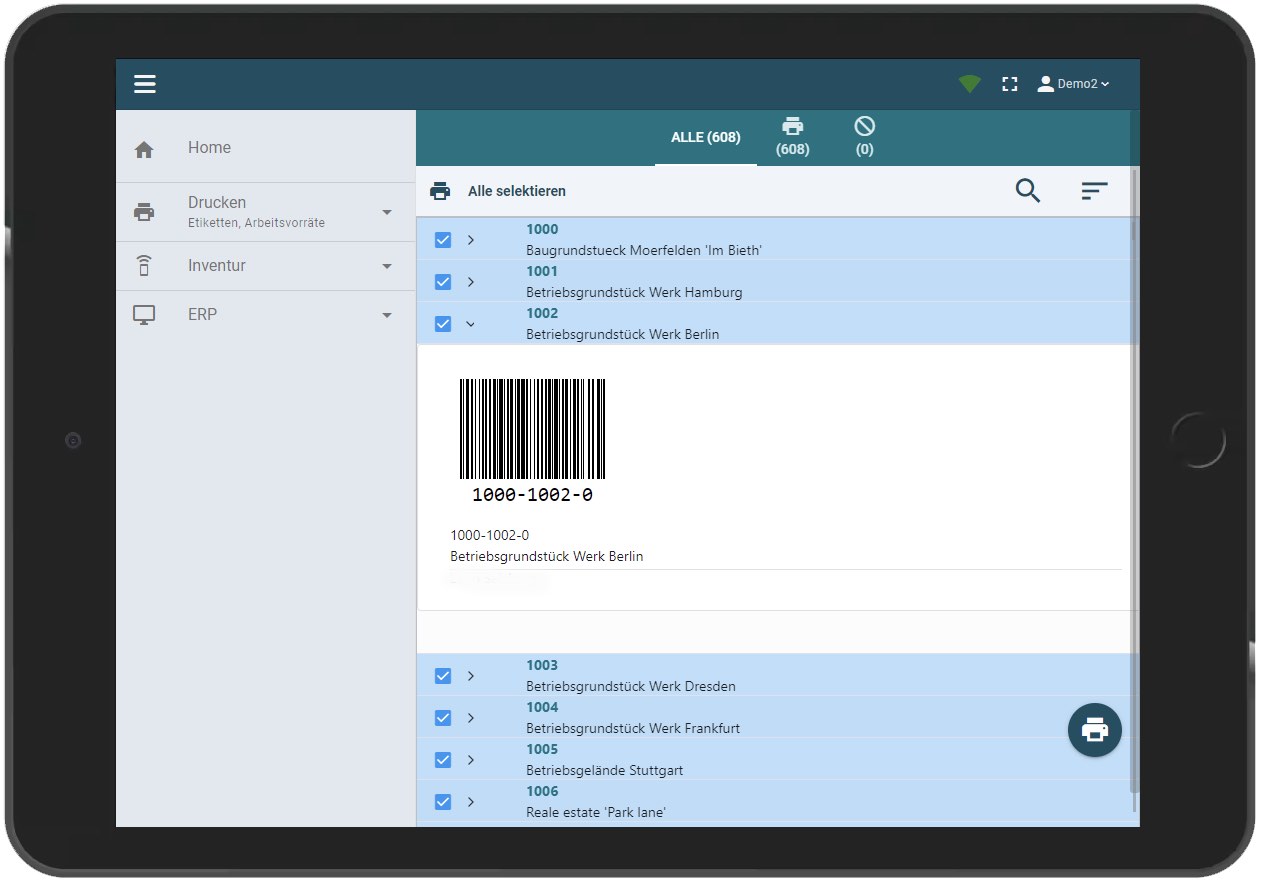Deselect the checkbox beside item 1003
The height and width of the screenshot is (883, 1261).
pyautogui.click(x=443, y=675)
